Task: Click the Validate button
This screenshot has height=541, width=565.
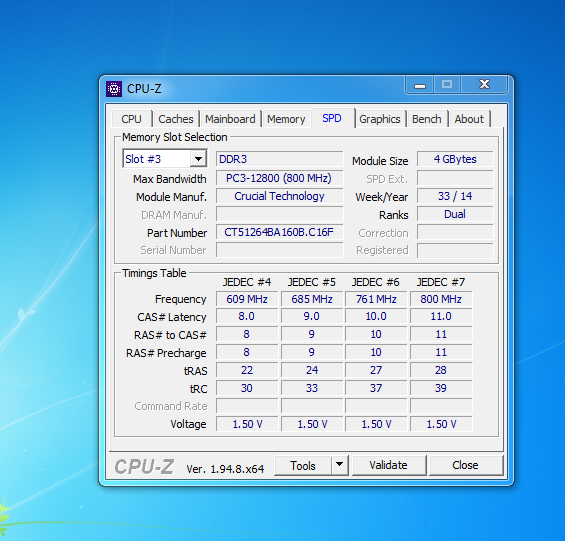Action: pyautogui.click(x=388, y=465)
